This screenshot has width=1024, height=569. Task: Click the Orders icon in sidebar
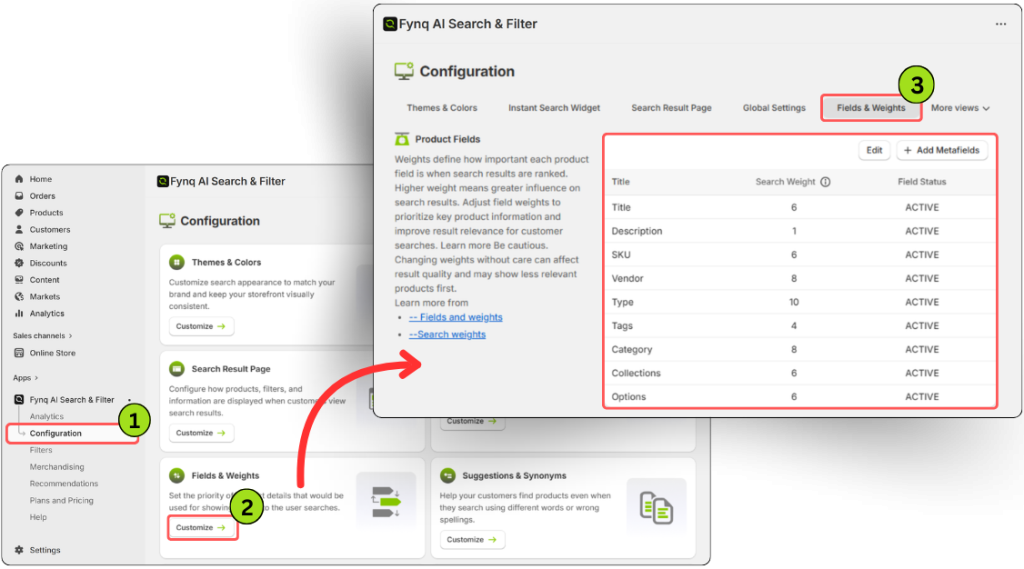(x=19, y=196)
